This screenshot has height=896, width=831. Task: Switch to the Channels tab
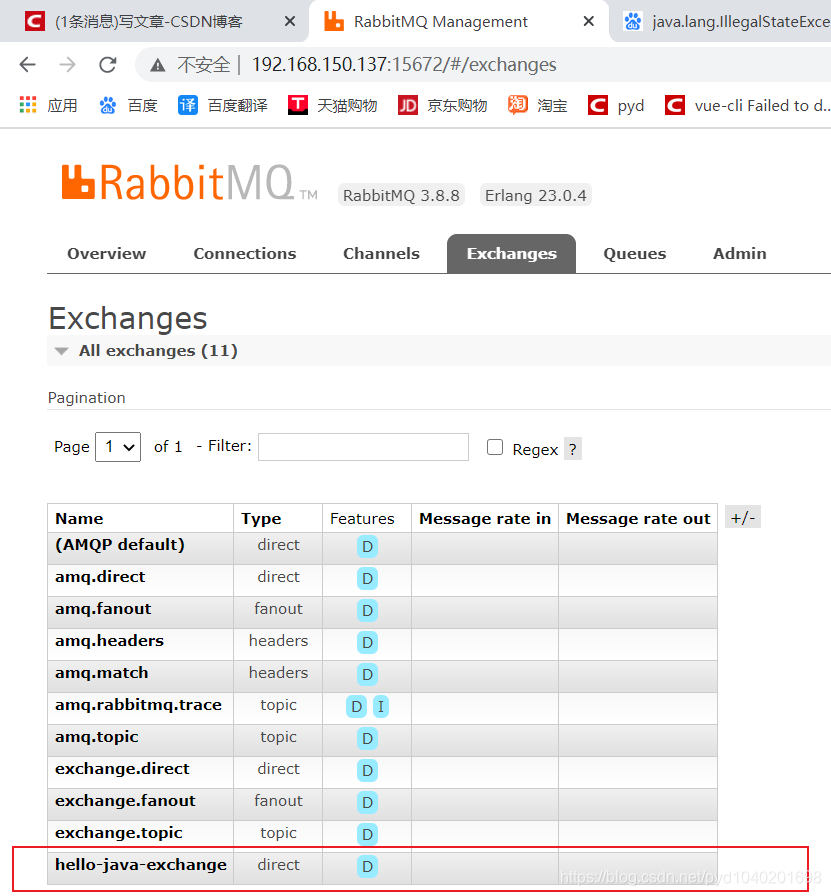(381, 254)
